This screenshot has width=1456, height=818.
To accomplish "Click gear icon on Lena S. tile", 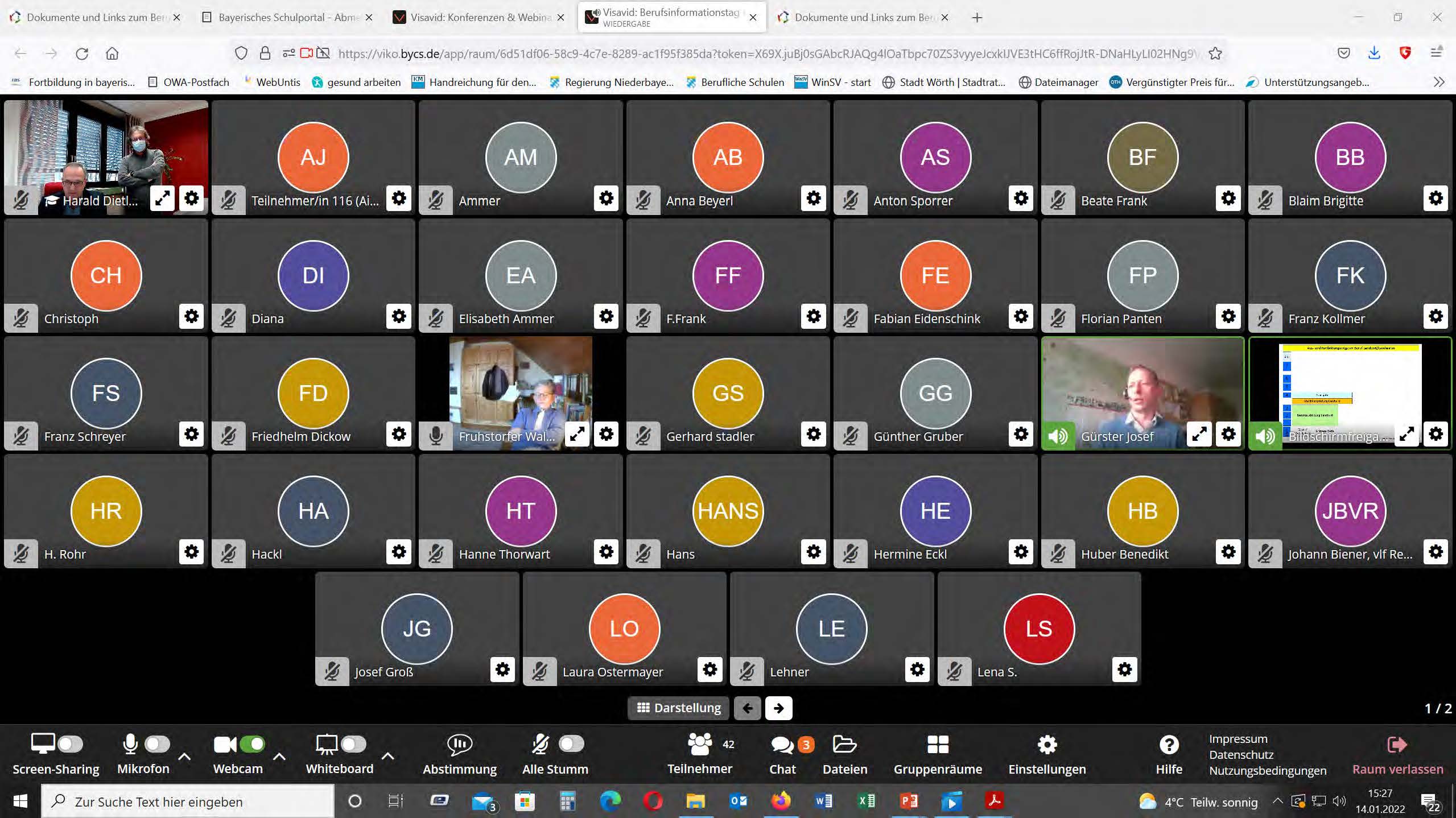I will tap(1125, 669).
